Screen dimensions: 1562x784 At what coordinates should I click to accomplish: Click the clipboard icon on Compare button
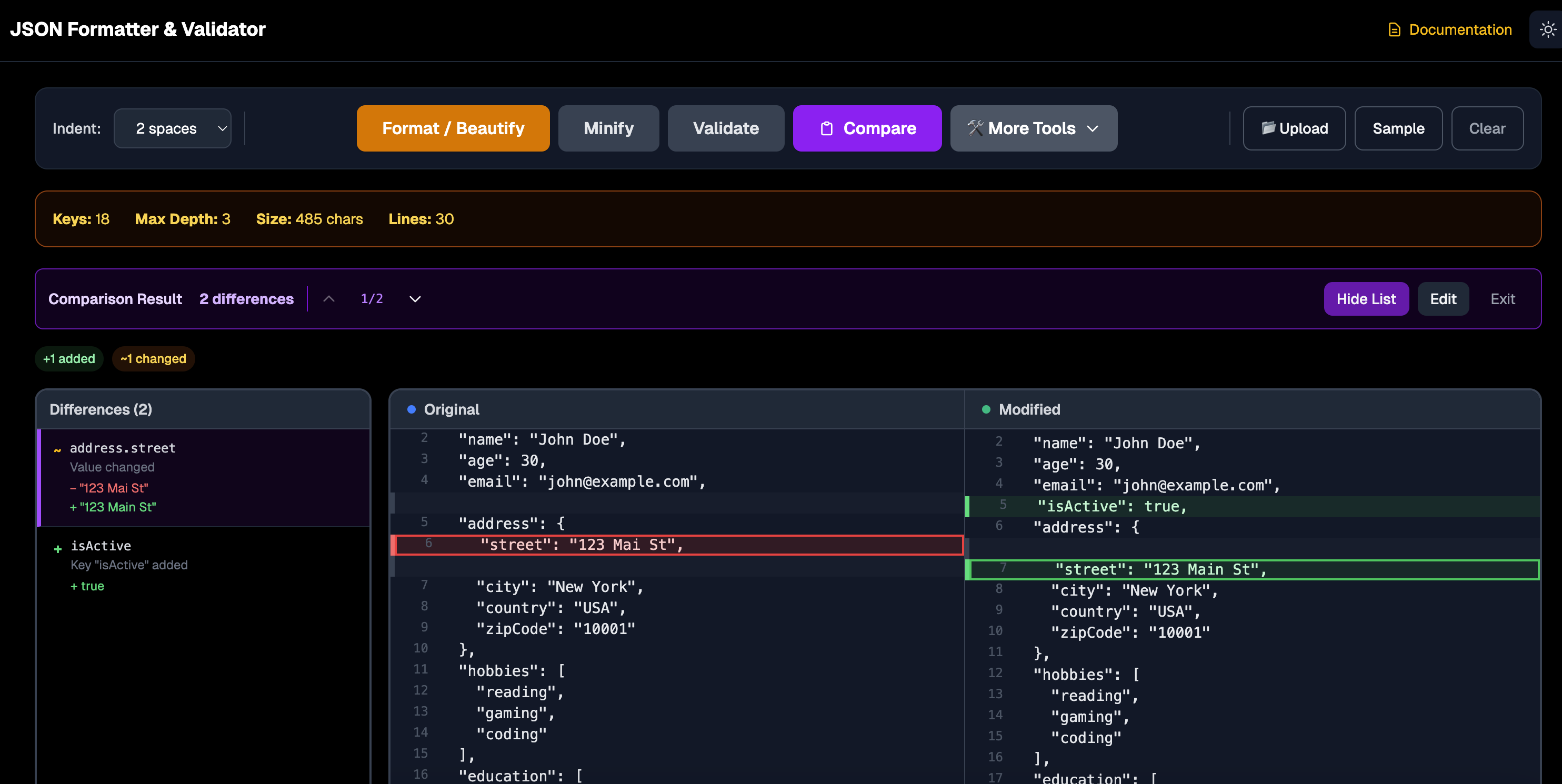point(826,128)
